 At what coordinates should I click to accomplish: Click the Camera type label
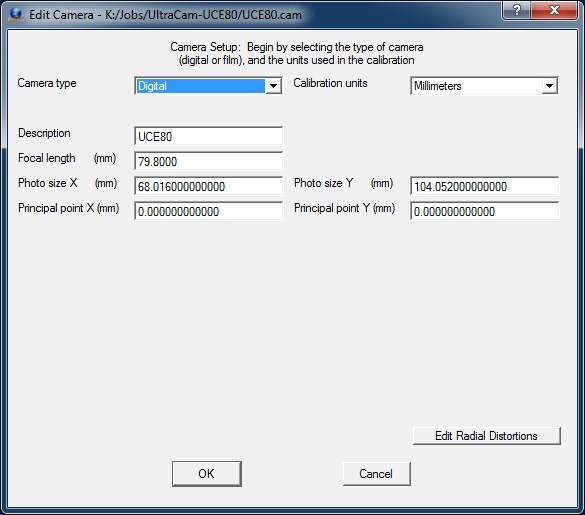pyautogui.click(x=47, y=83)
